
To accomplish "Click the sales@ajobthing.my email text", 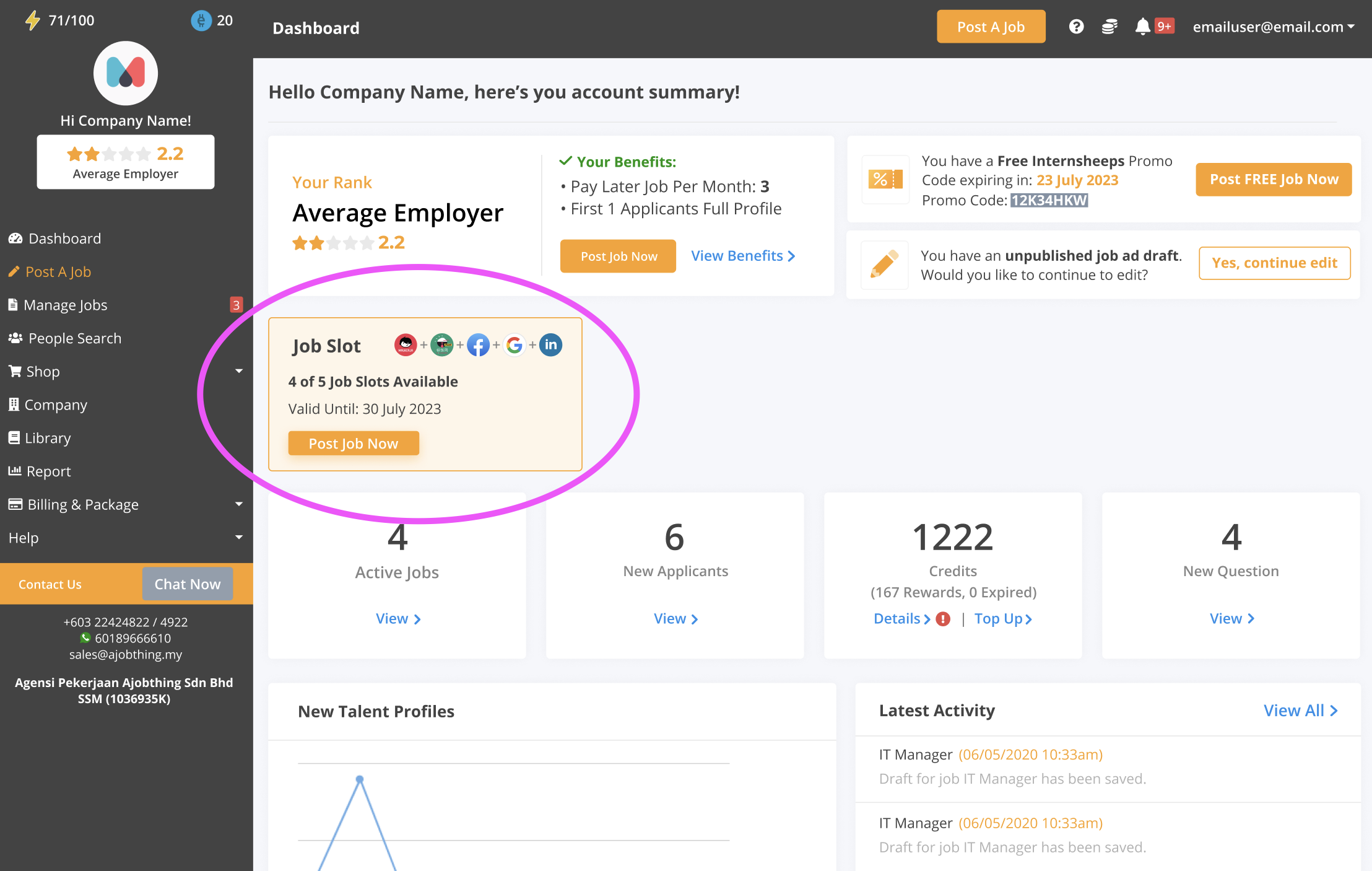I will (x=126, y=654).
